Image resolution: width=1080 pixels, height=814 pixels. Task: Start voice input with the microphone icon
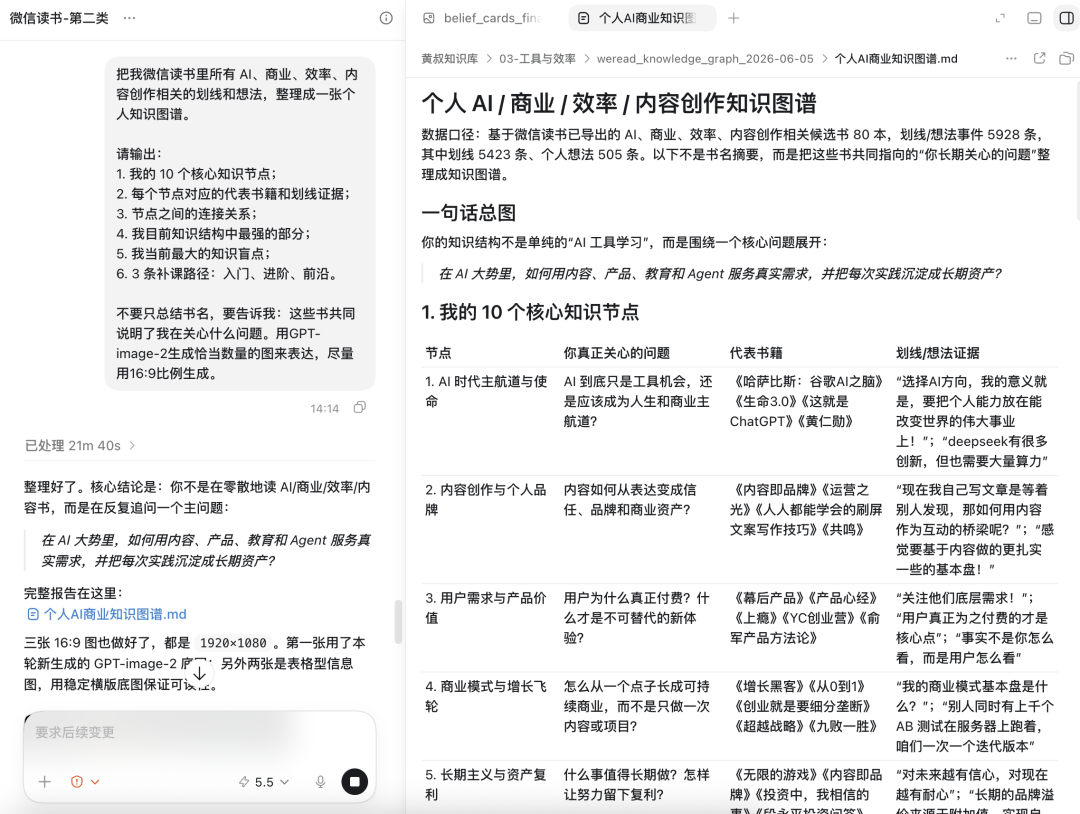click(320, 782)
